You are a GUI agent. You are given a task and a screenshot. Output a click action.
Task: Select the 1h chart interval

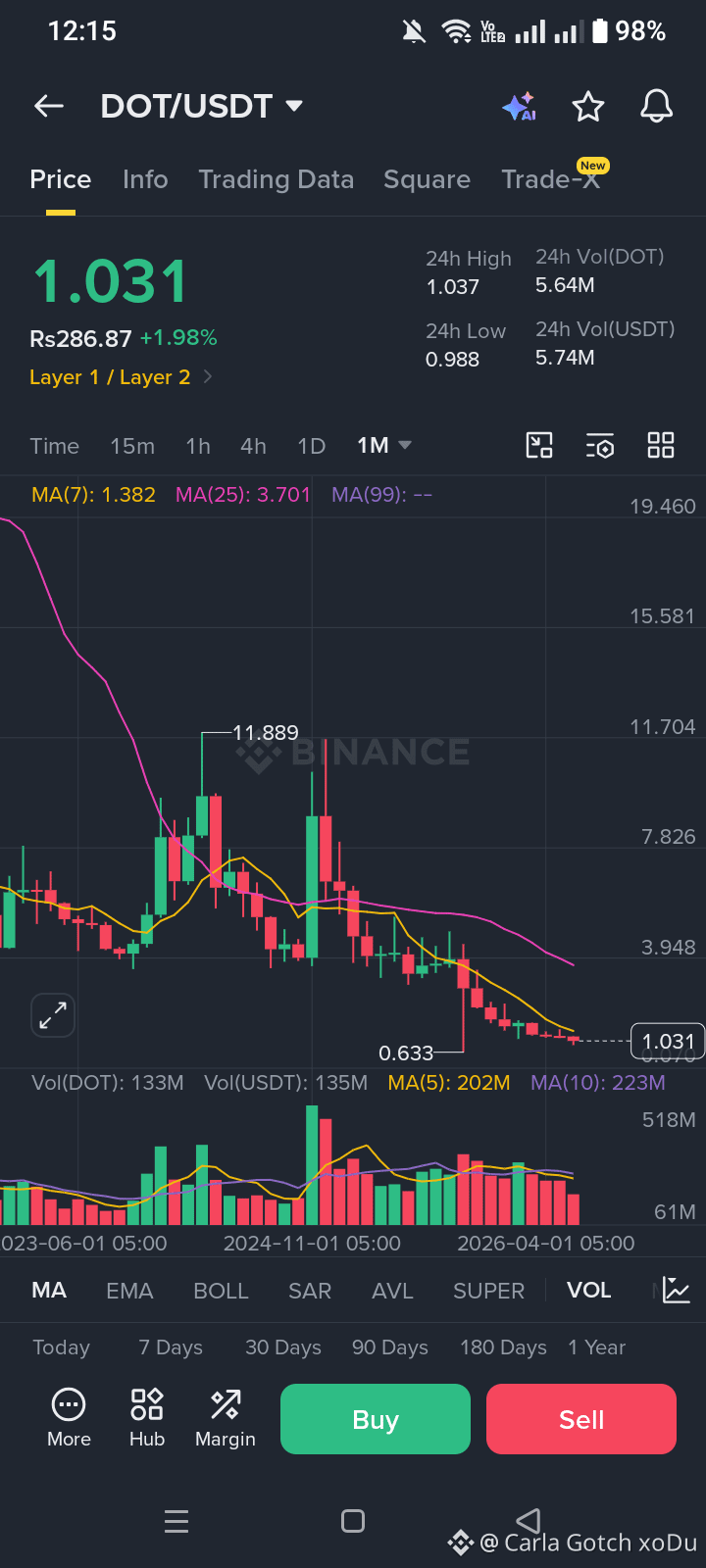click(x=198, y=446)
